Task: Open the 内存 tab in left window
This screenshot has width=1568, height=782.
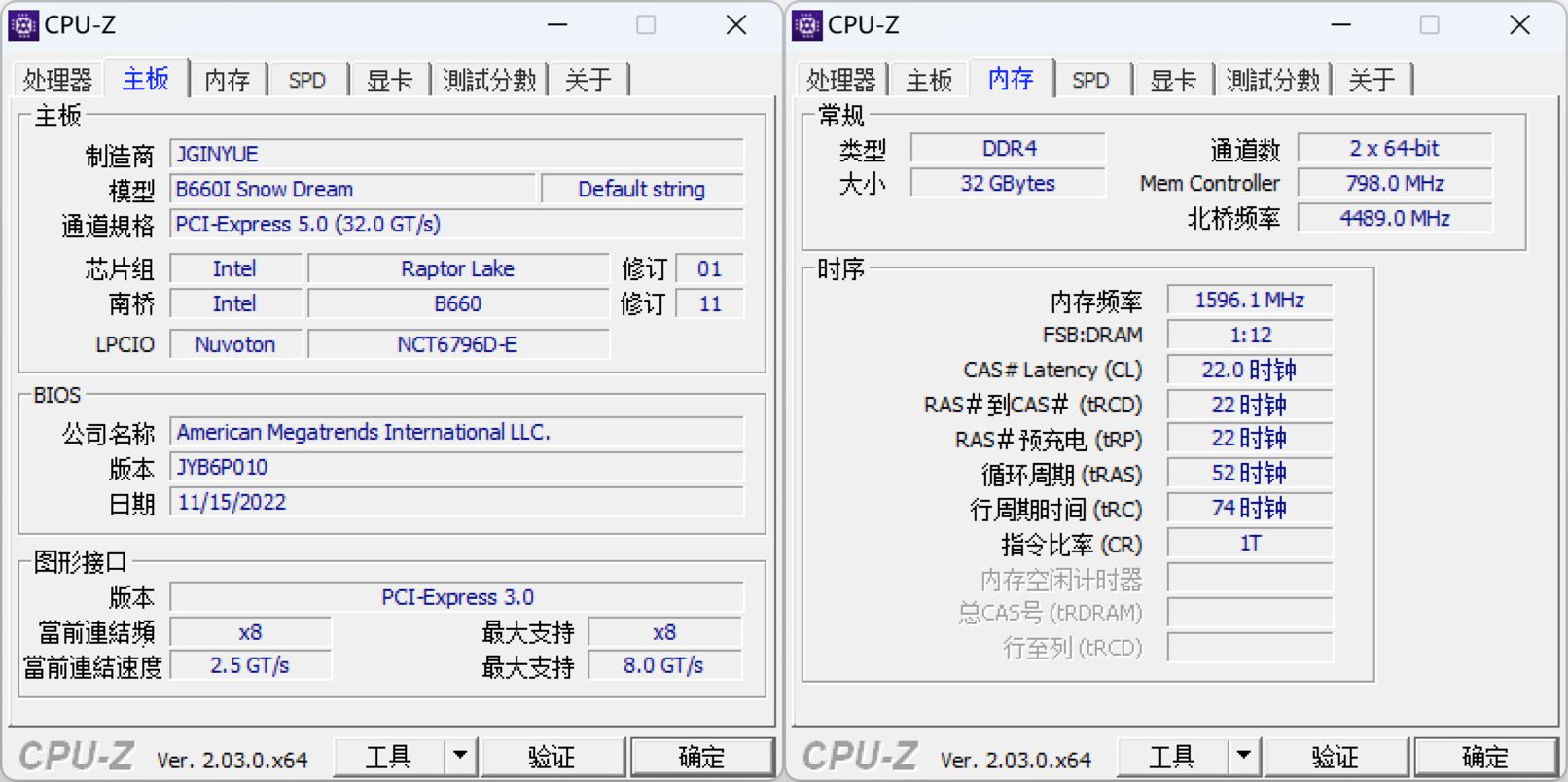Action: [228, 80]
